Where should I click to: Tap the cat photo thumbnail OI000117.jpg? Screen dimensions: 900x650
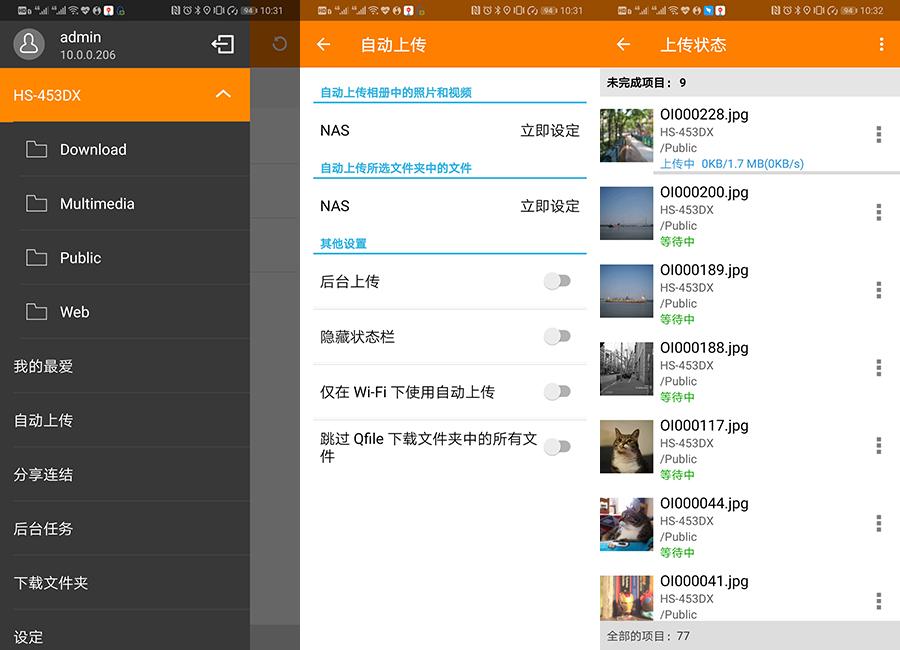pos(626,446)
